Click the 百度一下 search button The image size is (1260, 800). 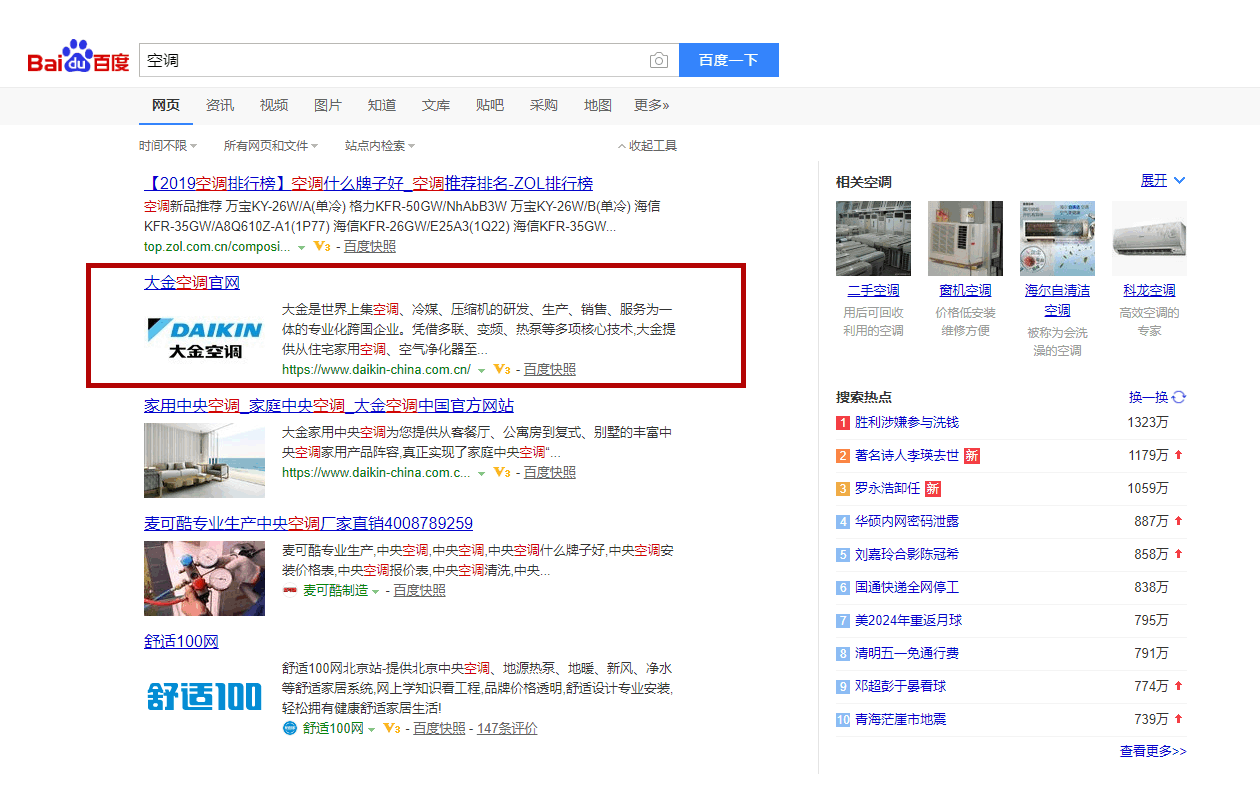click(729, 60)
